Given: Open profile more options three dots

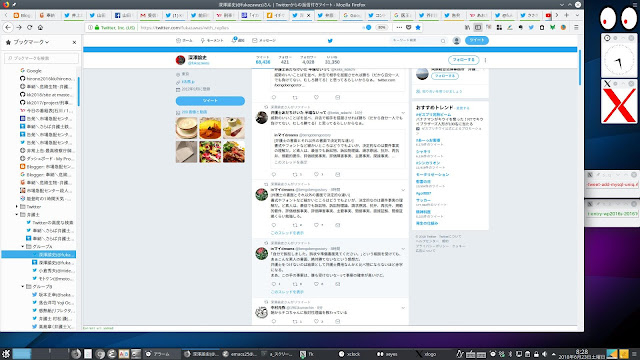Looking at the screenshot, I should 485,60.
